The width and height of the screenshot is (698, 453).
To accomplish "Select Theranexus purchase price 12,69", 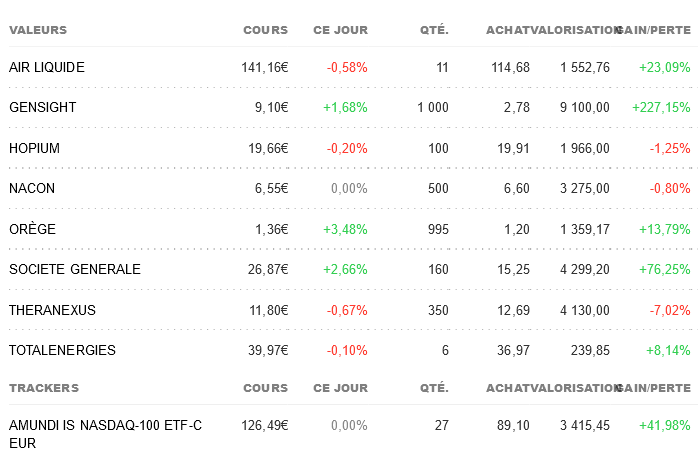I will click(x=513, y=310).
